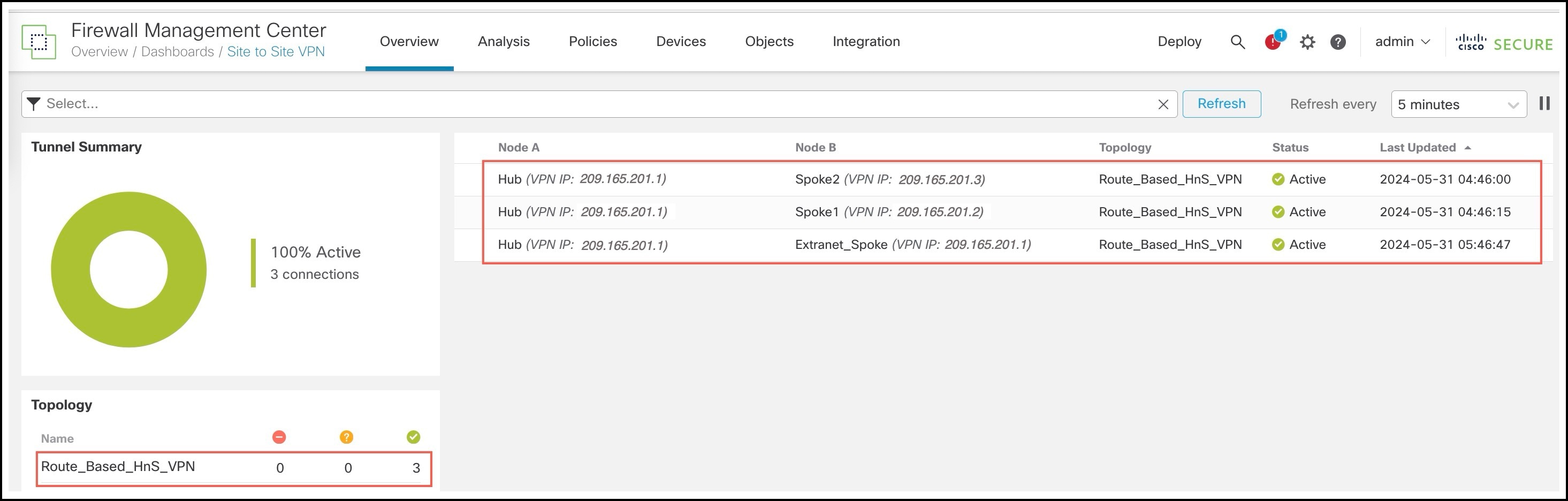Open the Objects menu
Viewport: 1568px width, 501px height.
click(770, 41)
